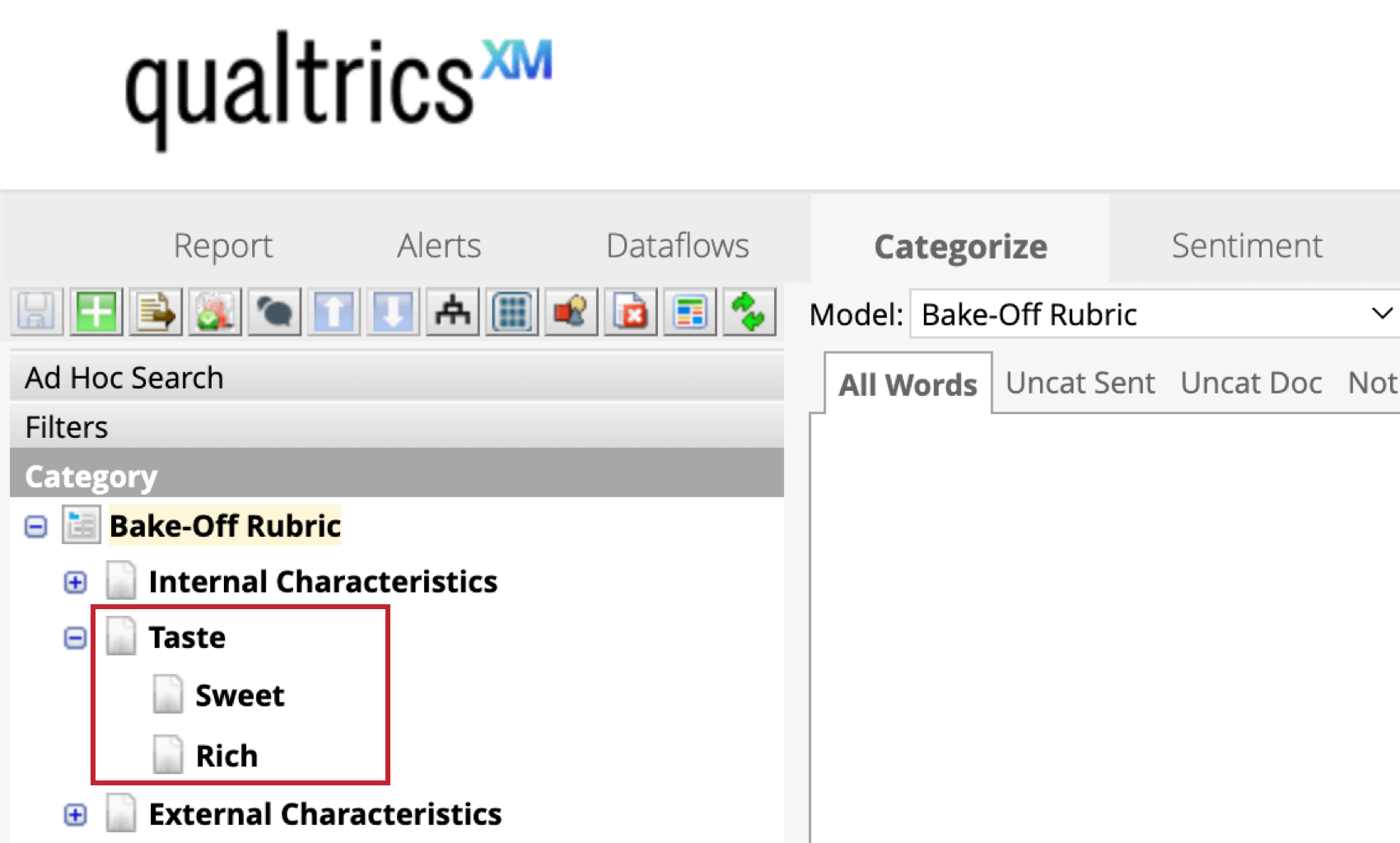Expand the Internal Characteristics category
1400x843 pixels.
75,581
